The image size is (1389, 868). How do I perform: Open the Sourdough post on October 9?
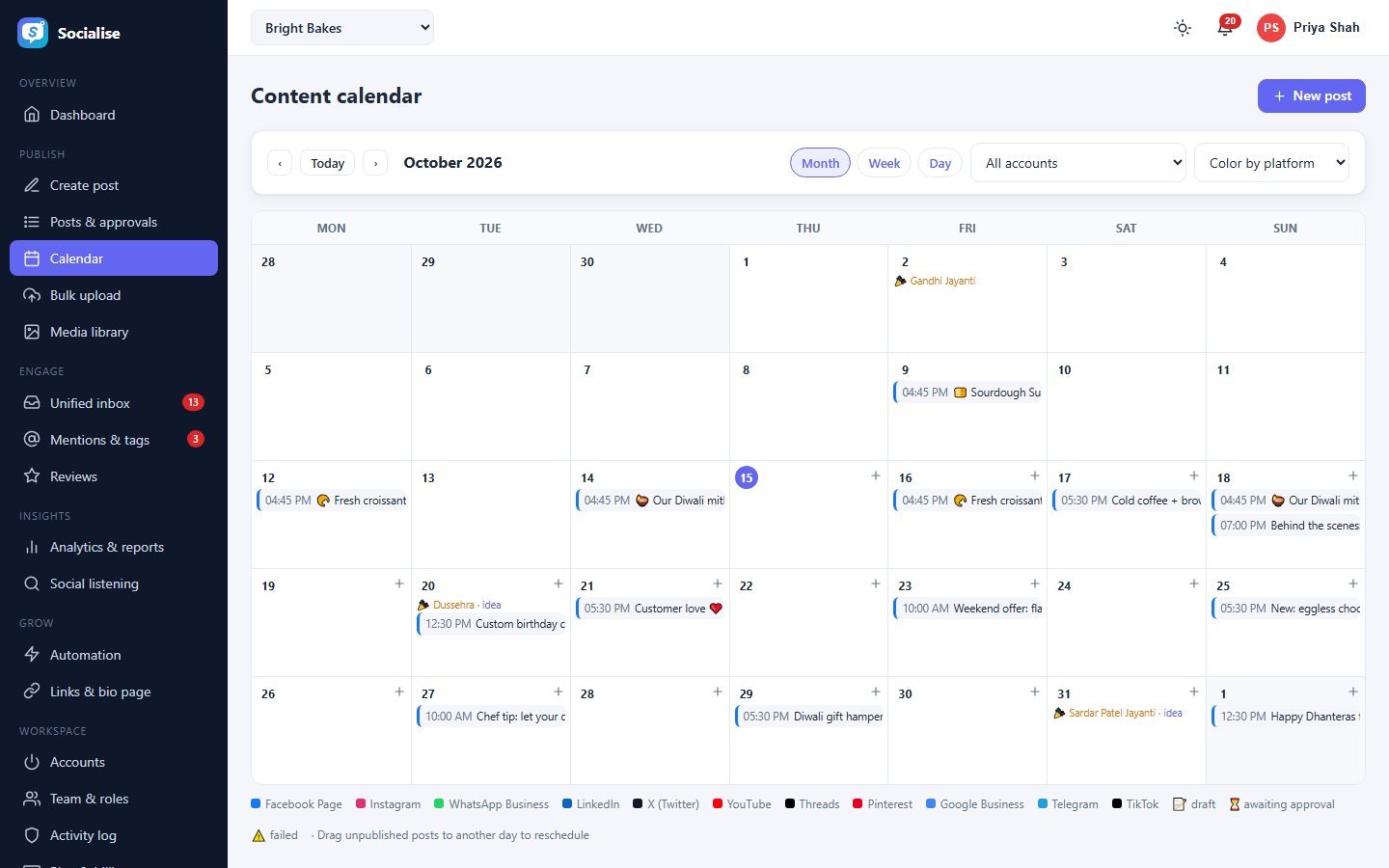(x=967, y=393)
